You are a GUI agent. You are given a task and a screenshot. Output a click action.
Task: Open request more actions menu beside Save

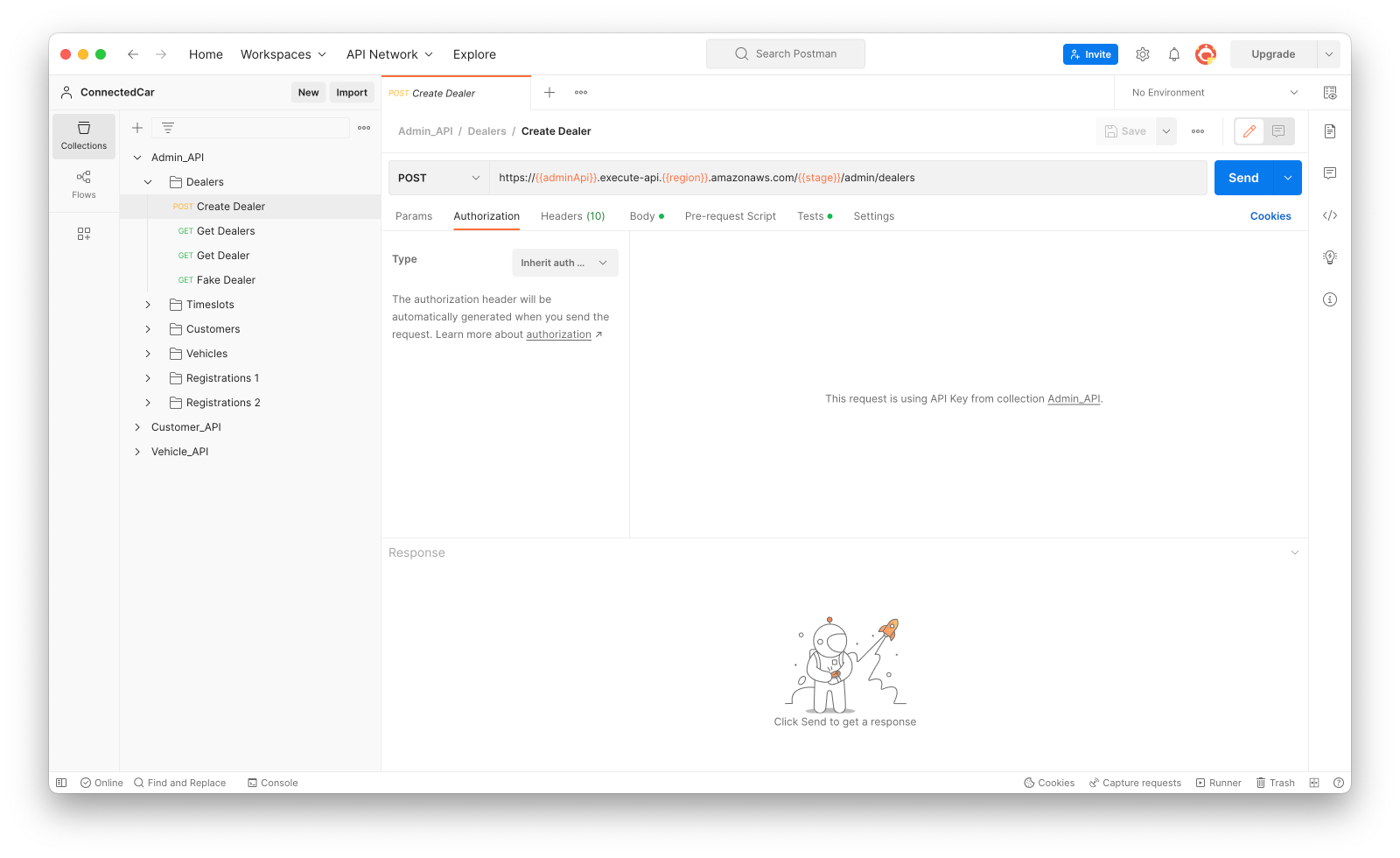tap(1198, 131)
